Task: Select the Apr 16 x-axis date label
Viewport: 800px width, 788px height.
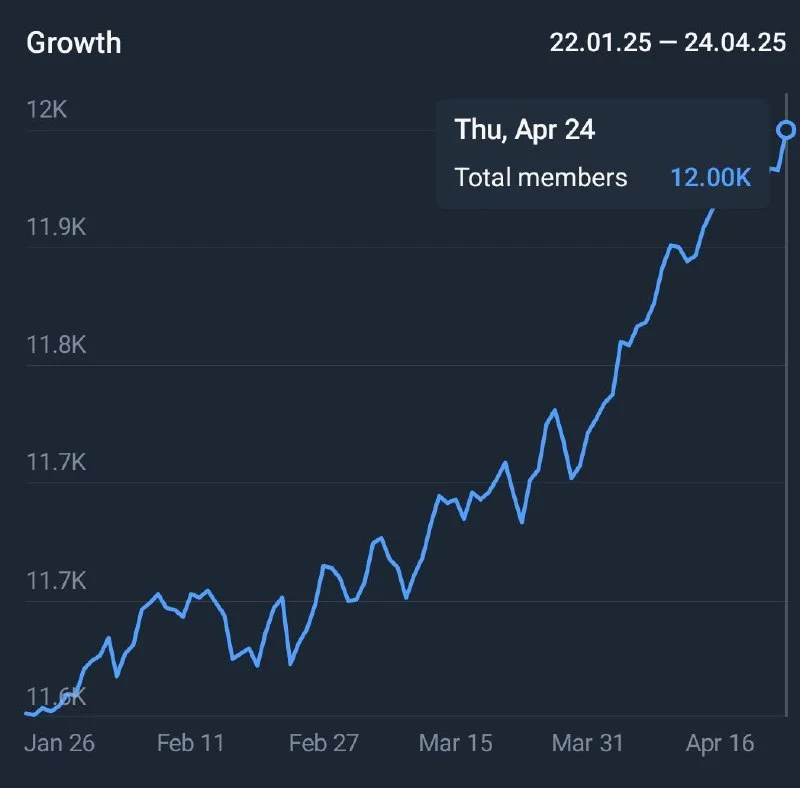Action: (x=720, y=743)
